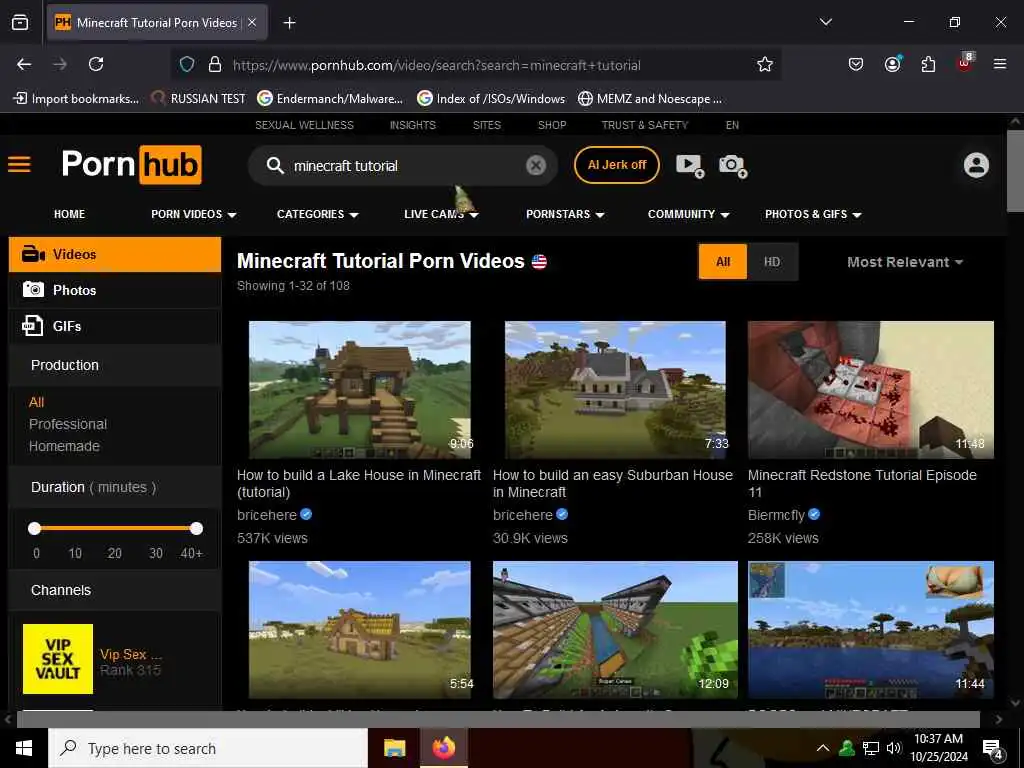Open File Explorer from taskbar
Image resolution: width=1024 pixels, height=768 pixels.
click(x=394, y=748)
